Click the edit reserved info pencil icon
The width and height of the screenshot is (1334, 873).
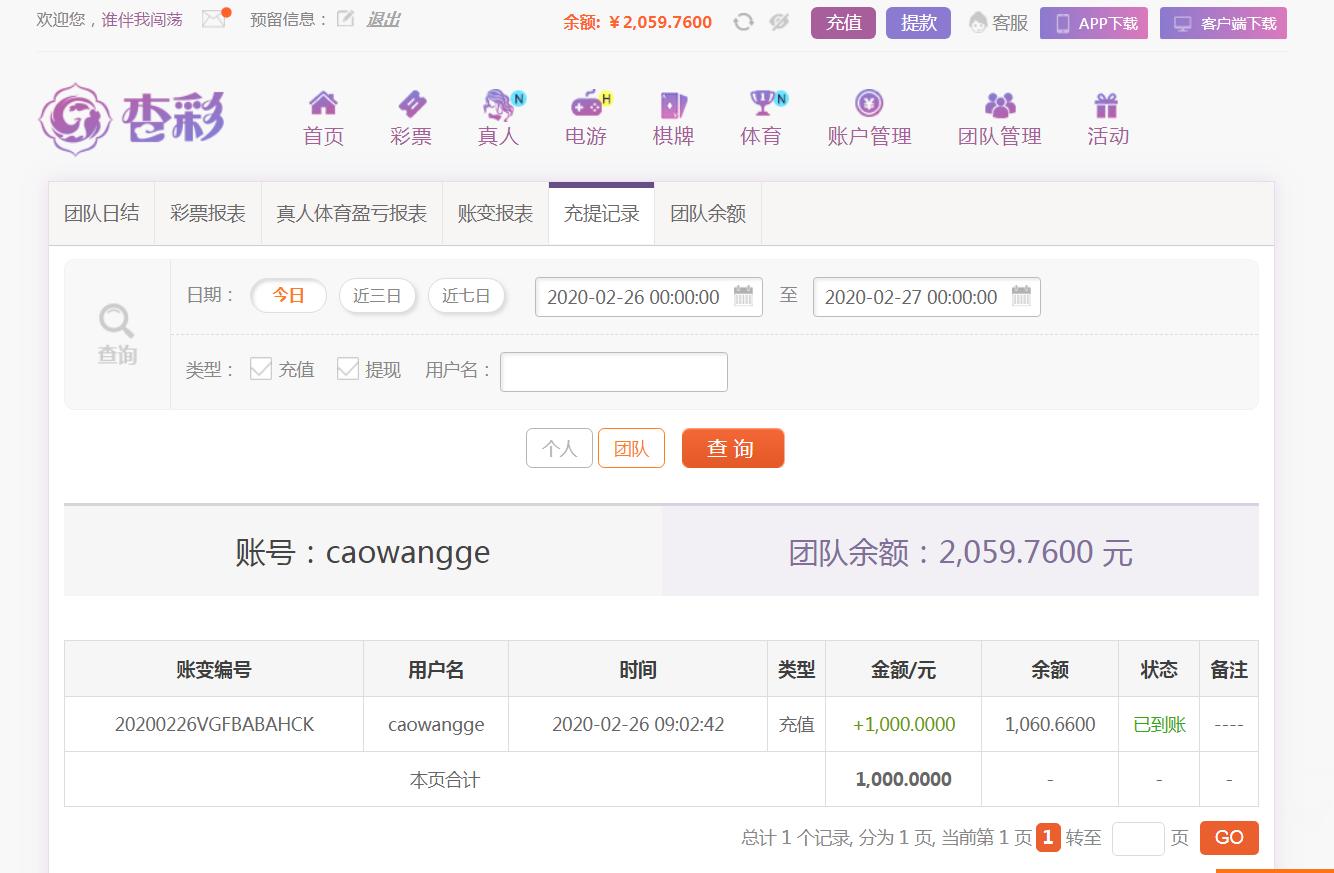click(345, 19)
